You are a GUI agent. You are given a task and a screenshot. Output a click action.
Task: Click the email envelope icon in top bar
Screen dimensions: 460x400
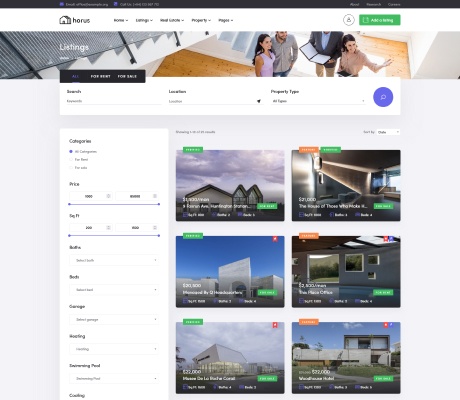(62, 4)
